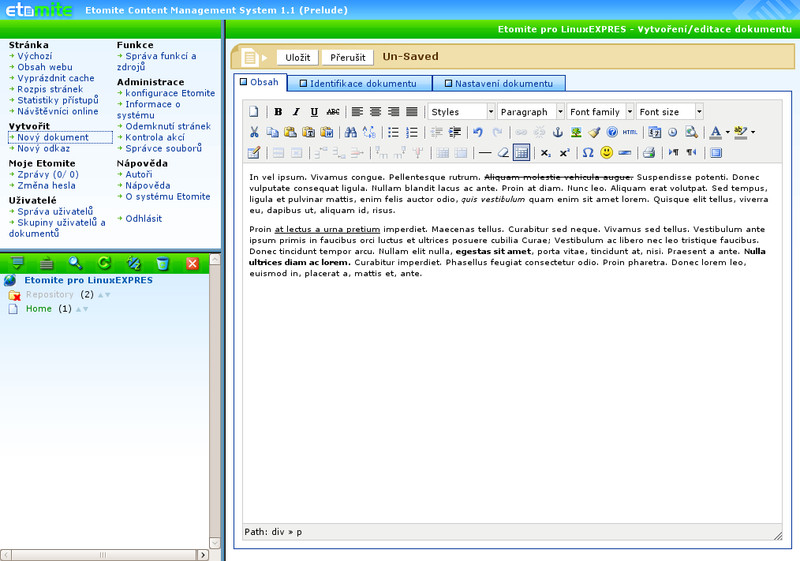The width and height of the screenshot is (800, 561).
Task: Insert time clock icon
Action: pos(673,132)
